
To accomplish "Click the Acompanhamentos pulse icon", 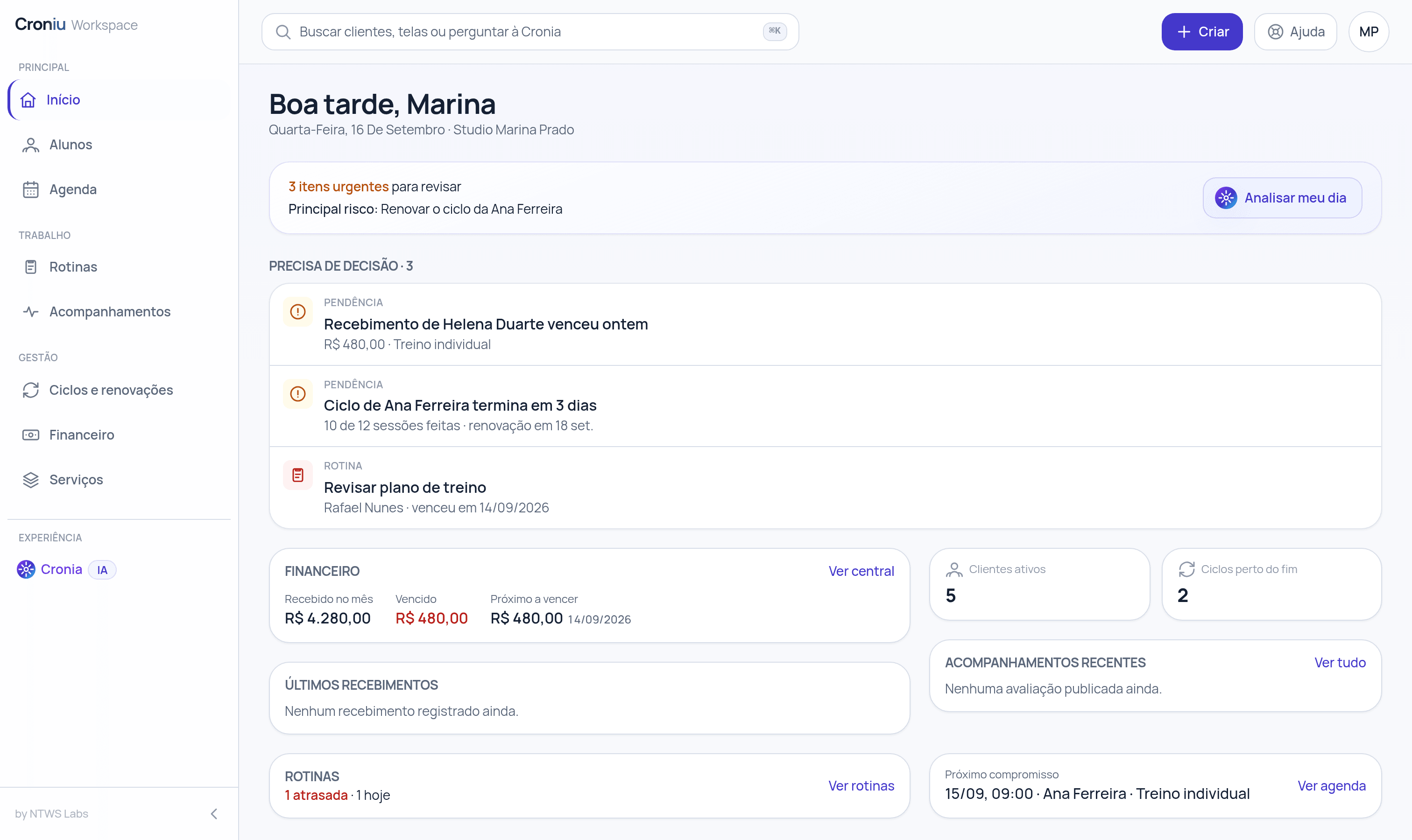I will pyautogui.click(x=31, y=311).
